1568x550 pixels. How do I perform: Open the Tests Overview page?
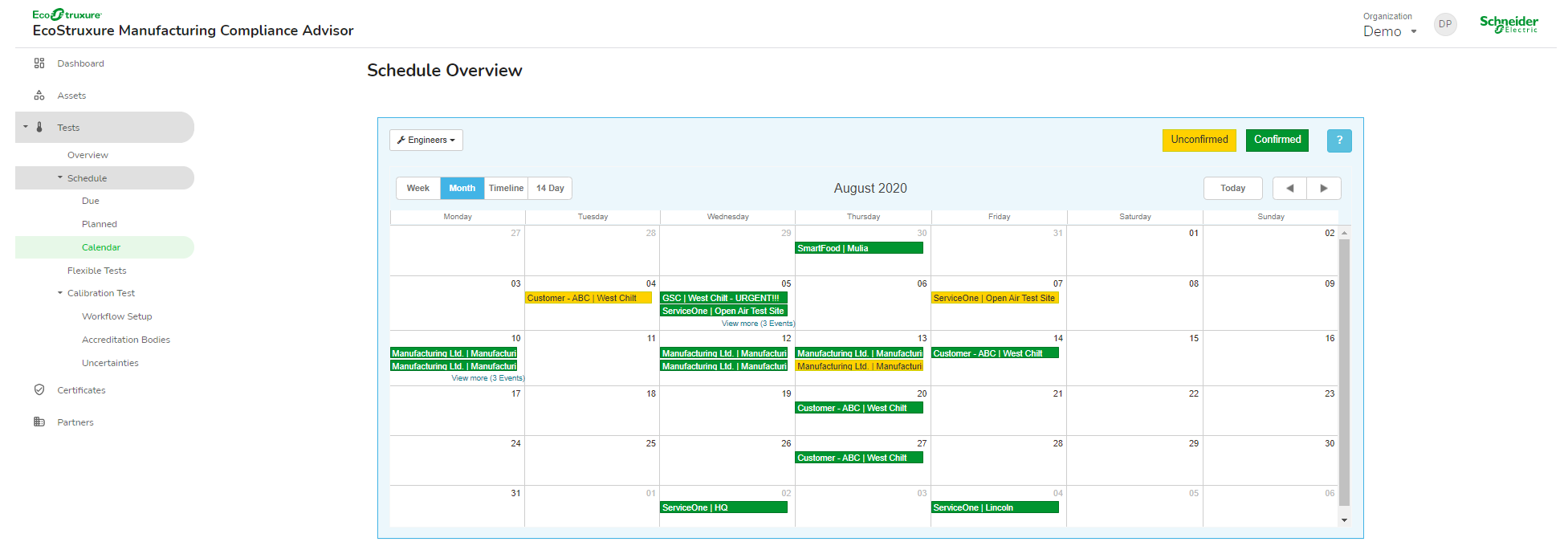pyautogui.click(x=88, y=155)
